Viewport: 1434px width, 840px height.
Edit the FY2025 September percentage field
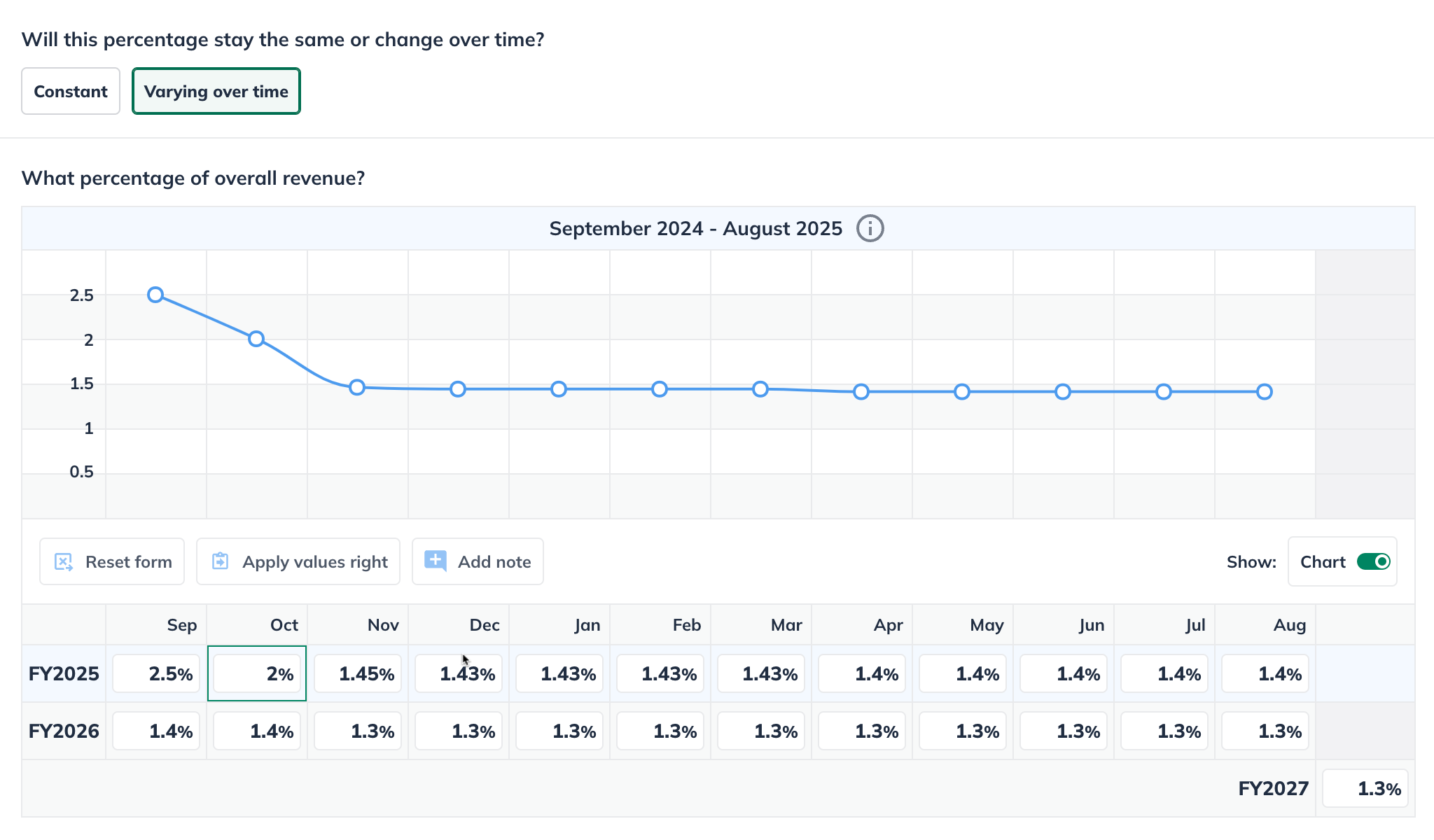point(156,673)
